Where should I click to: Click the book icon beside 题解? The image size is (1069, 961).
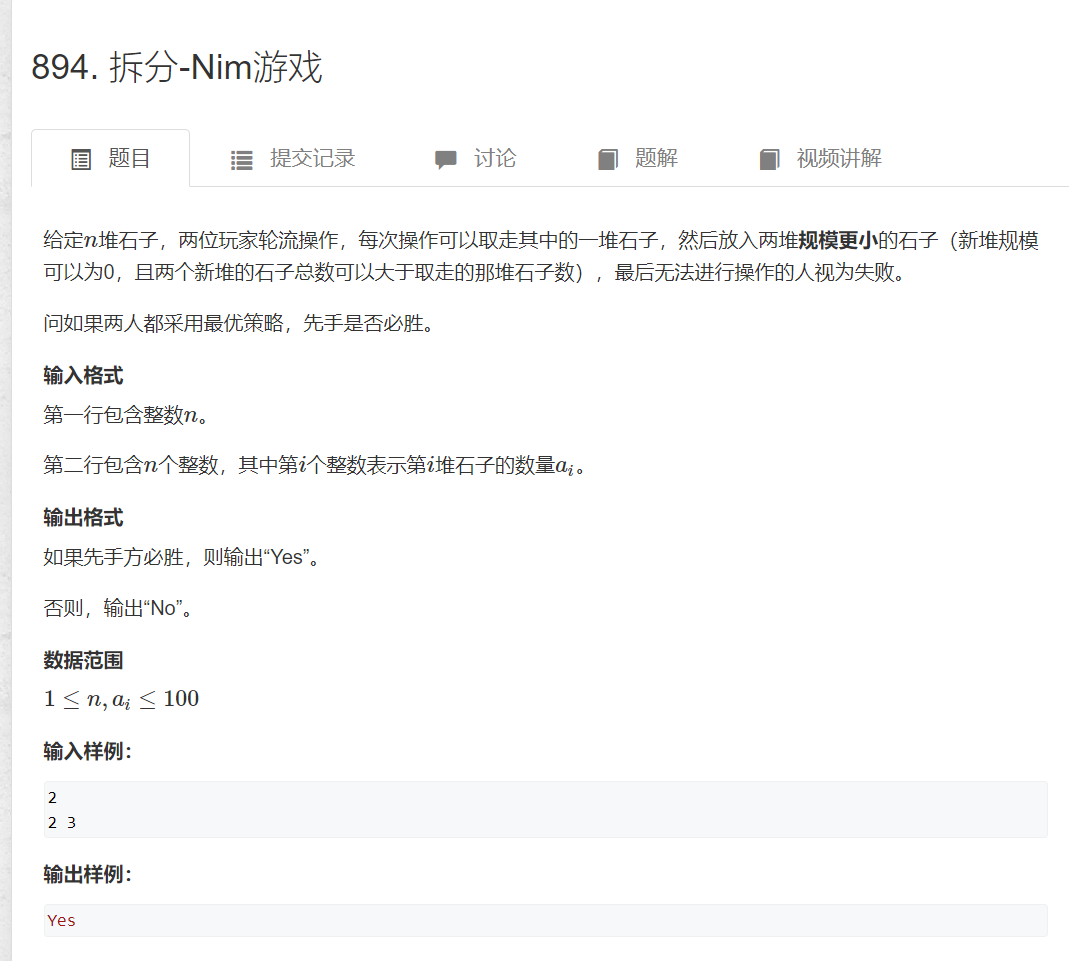[x=608, y=159]
